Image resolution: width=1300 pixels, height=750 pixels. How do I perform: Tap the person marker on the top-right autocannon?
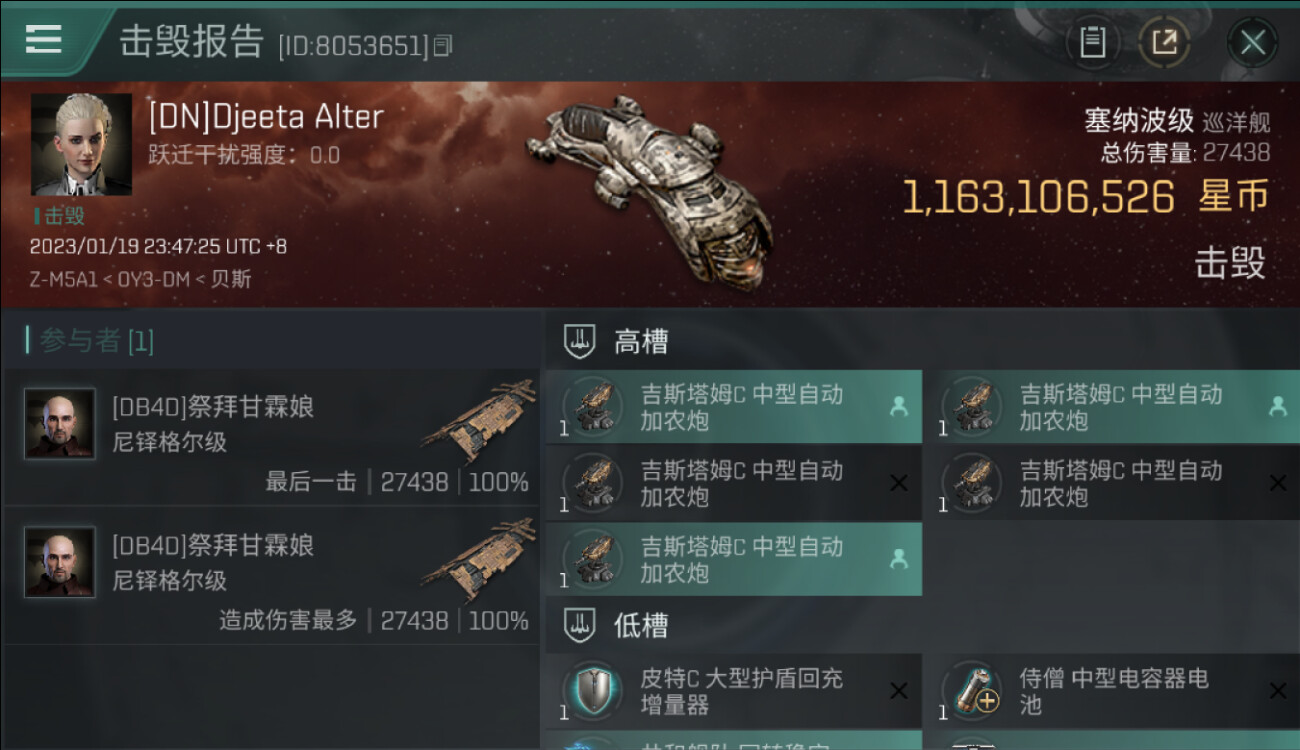pyautogui.click(x=1277, y=406)
